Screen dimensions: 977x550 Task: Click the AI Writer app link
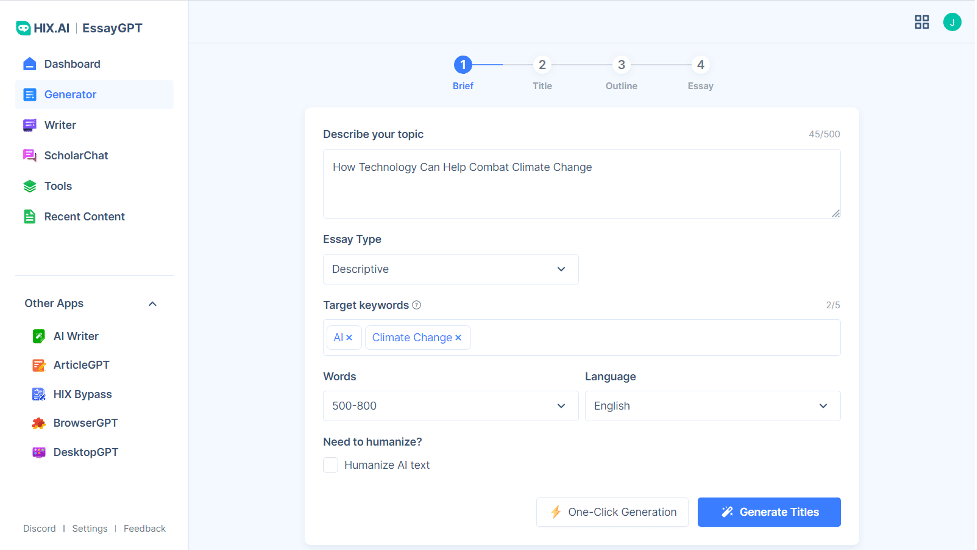coord(76,336)
